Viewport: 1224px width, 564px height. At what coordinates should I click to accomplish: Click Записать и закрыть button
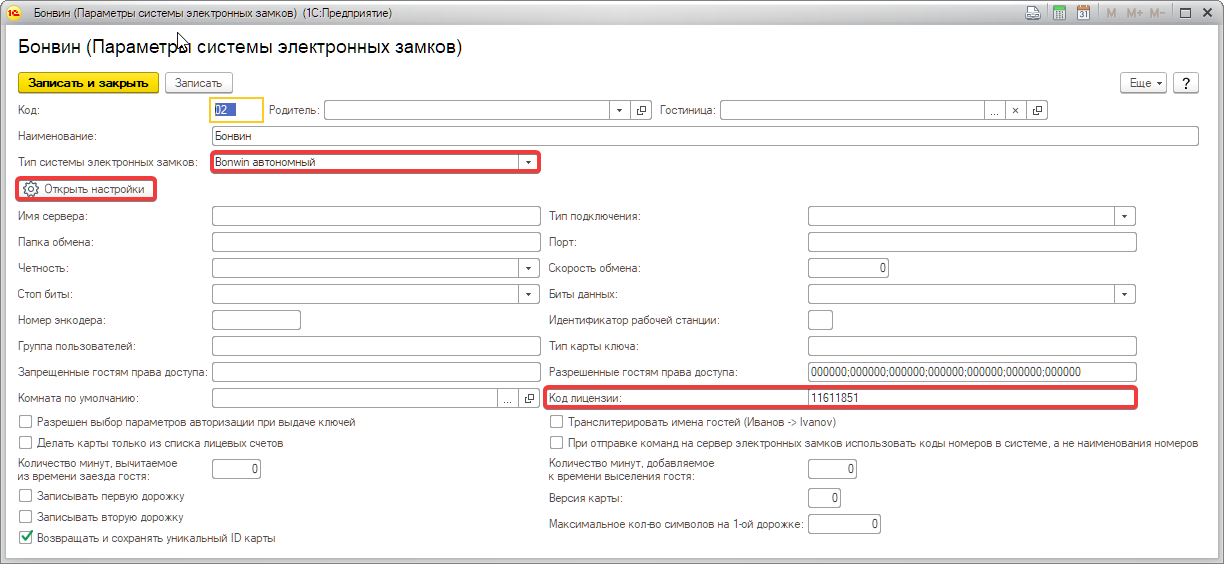pyautogui.click(x=88, y=83)
